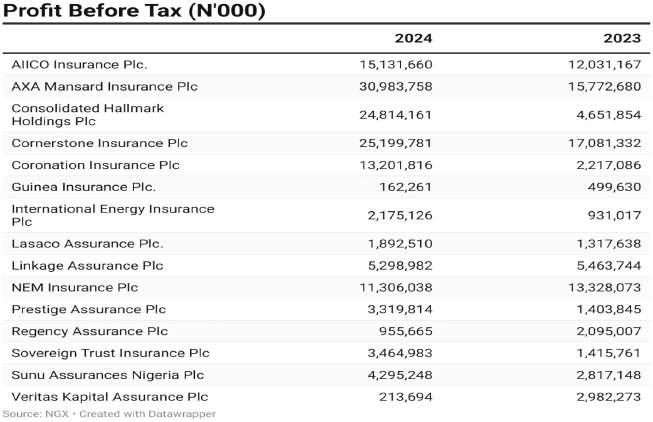Image resolution: width=653 pixels, height=422 pixels.
Task: Click the 2023 column header
Action: 622,38
